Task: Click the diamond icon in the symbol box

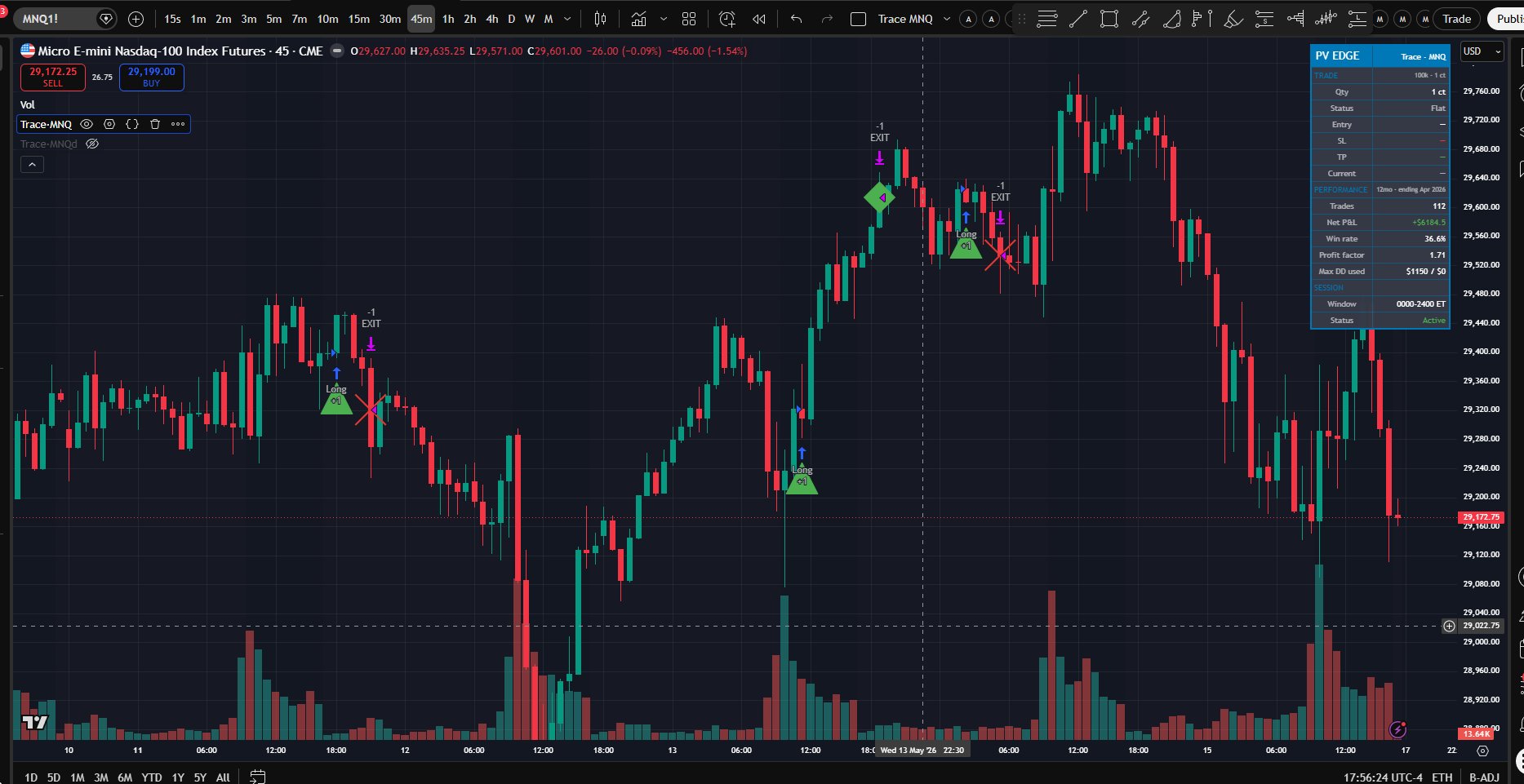Action: pyautogui.click(x=106, y=19)
